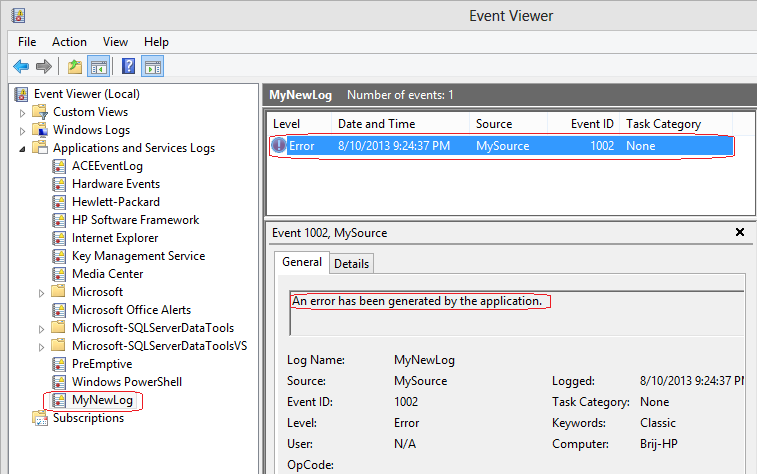Open the File menu

(x=27, y=42)
